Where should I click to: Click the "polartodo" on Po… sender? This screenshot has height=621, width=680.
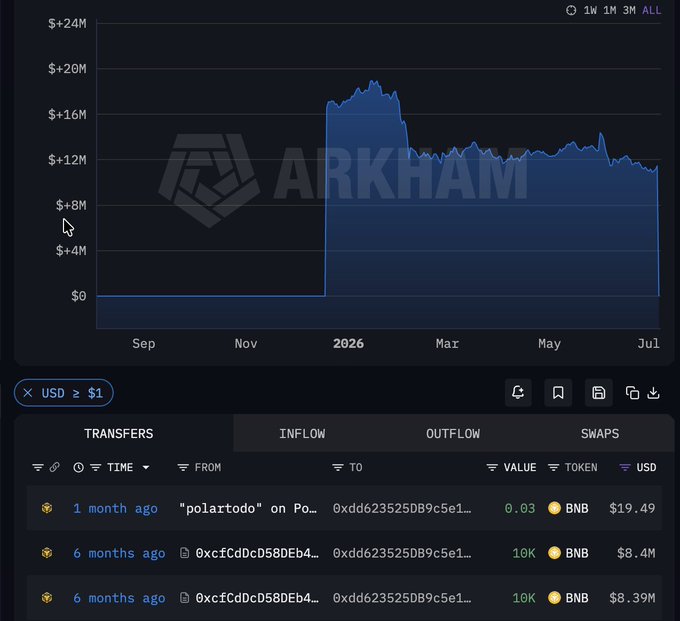[x=248, y=508]
